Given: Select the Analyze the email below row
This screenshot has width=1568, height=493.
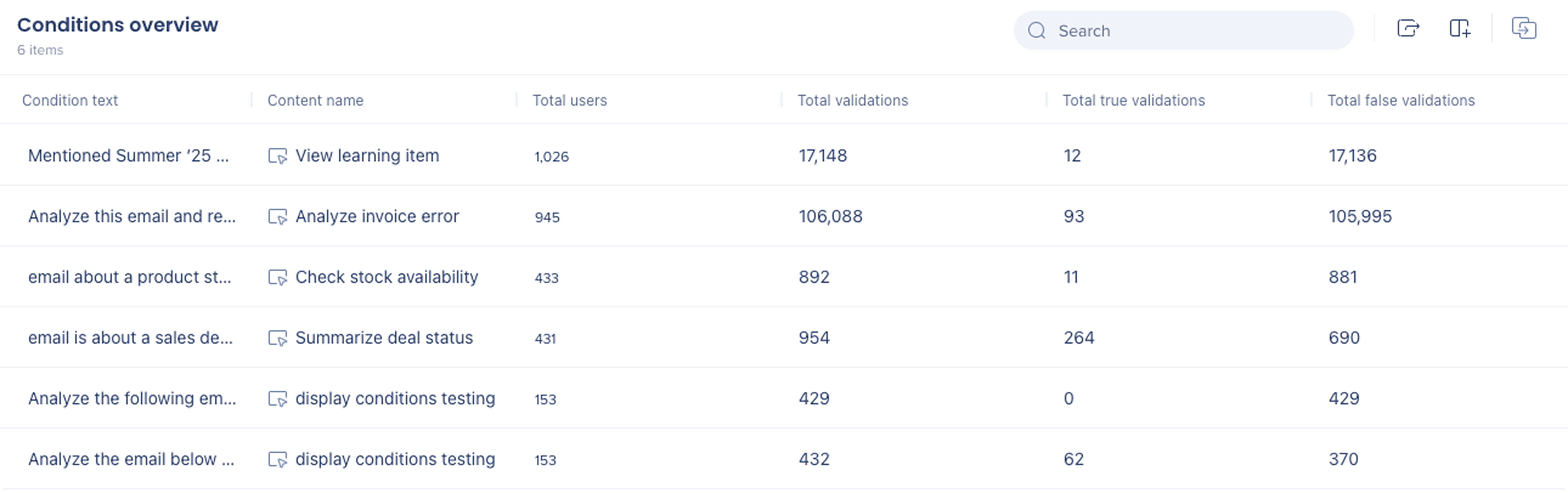Looking at the screenshot, I should (x=784, y=459).
